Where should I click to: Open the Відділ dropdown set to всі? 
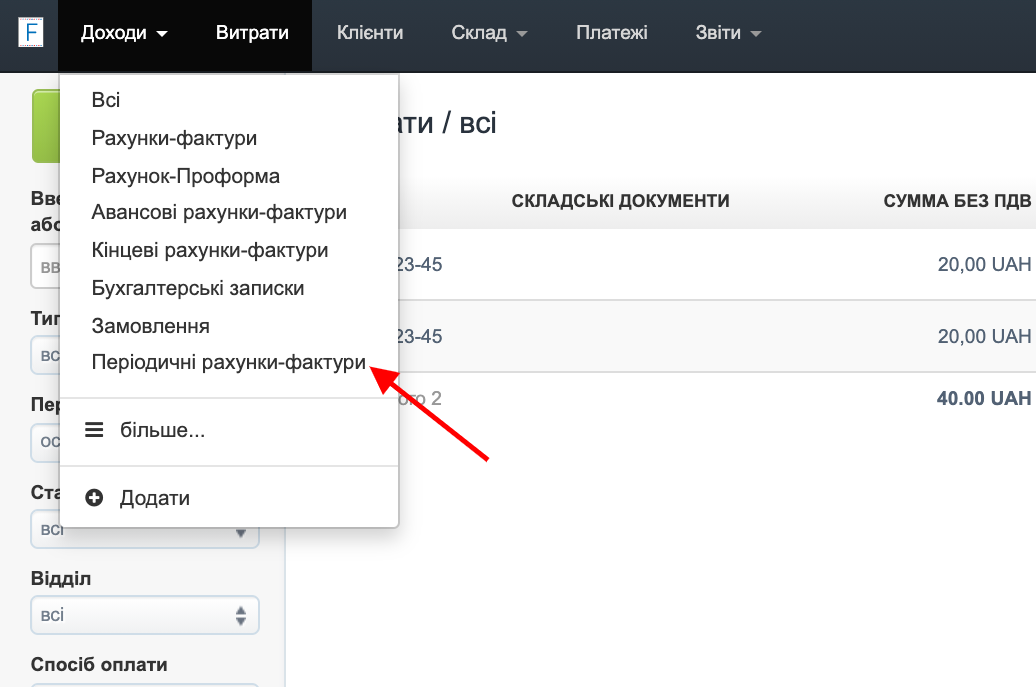[145, 615]
